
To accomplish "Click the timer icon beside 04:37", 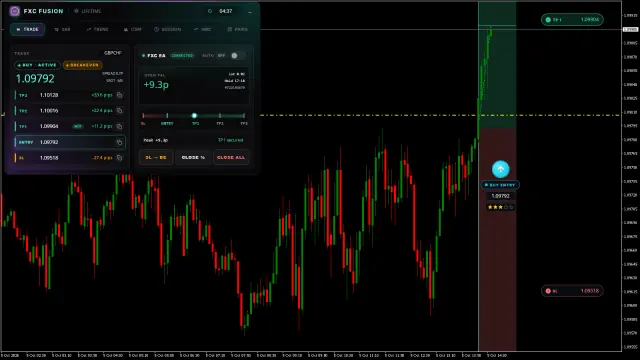I will (210, 11).
